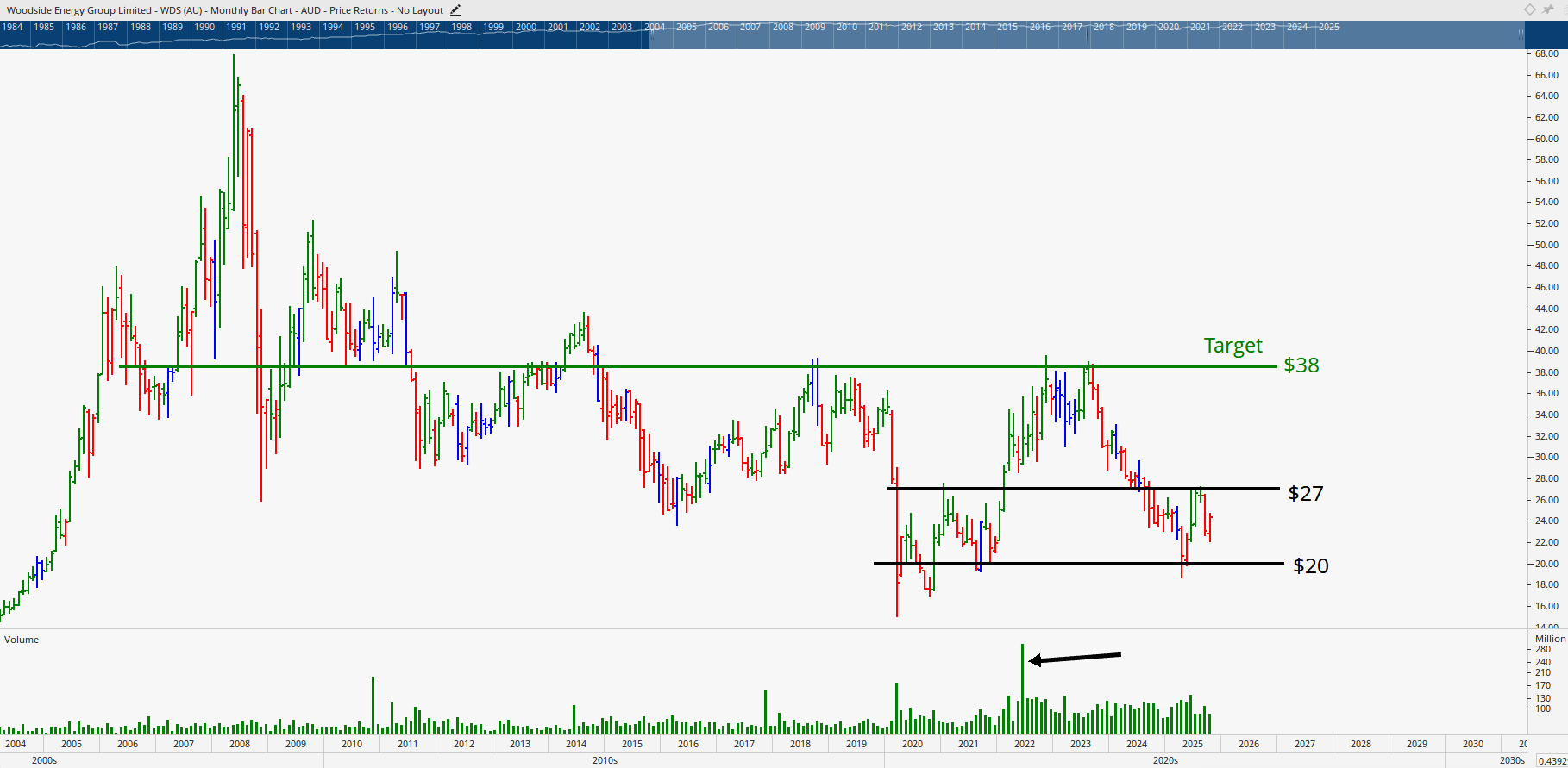Click the tallest 2022 volume bar
The width and height of the screenshot is (1568, 768).
click(x=1022, y=690)
